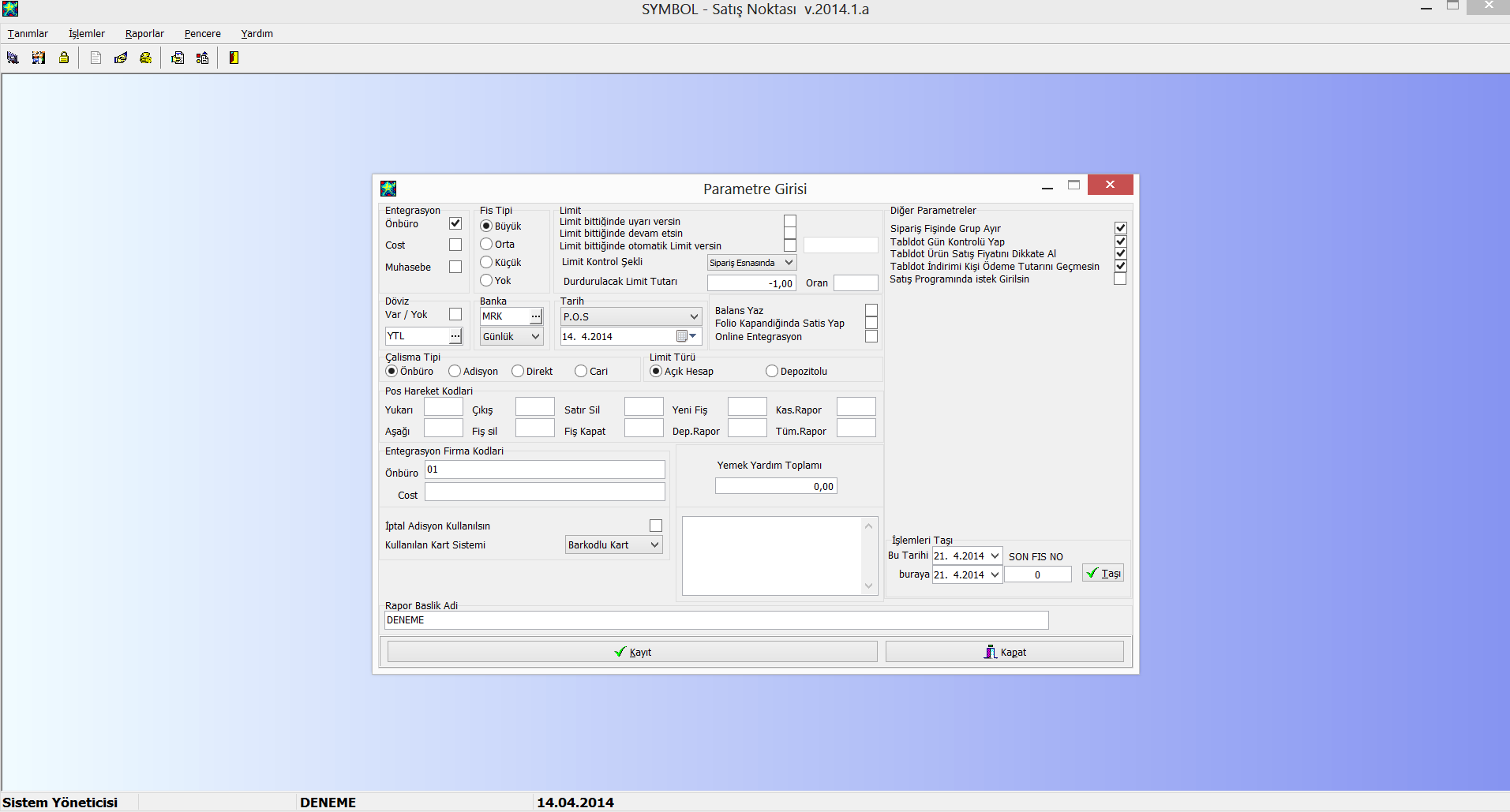Click the Taşı button
1510x812 pixels.
point(1103,574)
